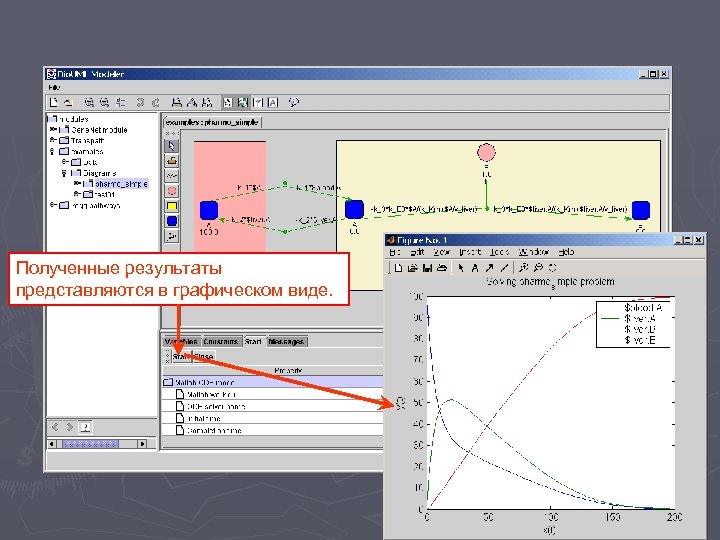Click the Start button under the tabs

(181, 356)
